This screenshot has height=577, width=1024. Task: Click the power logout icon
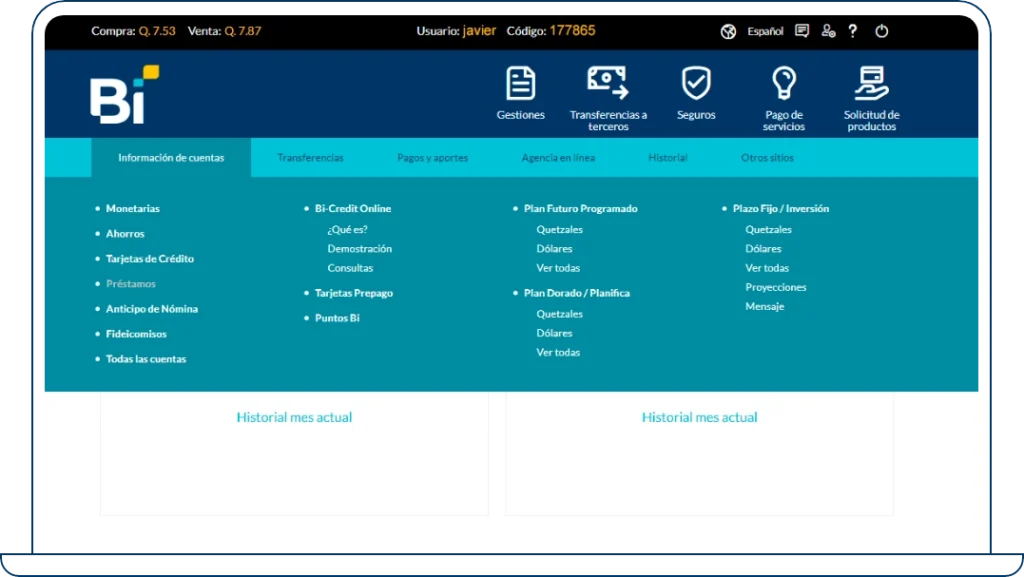882,31
